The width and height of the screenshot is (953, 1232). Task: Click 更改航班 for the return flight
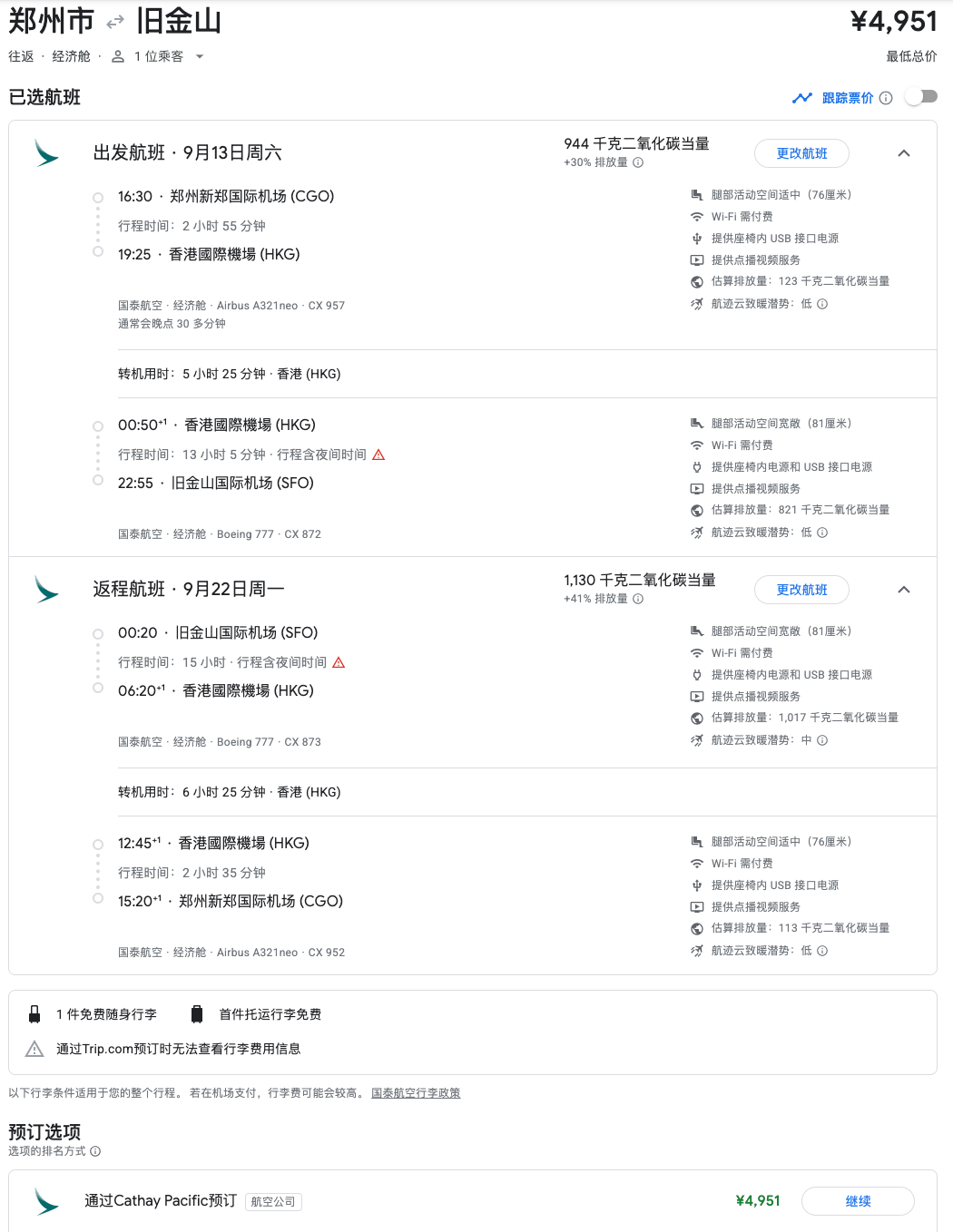801,590
